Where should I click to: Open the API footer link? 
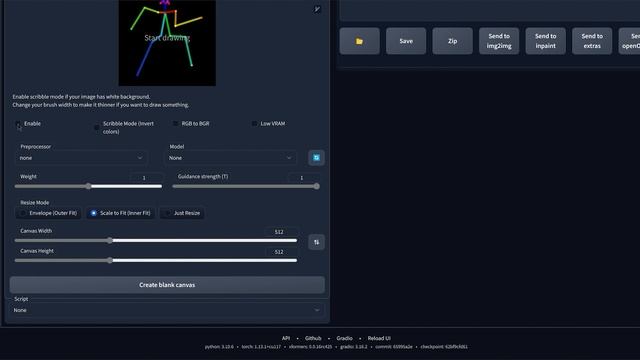click(286, 338)
